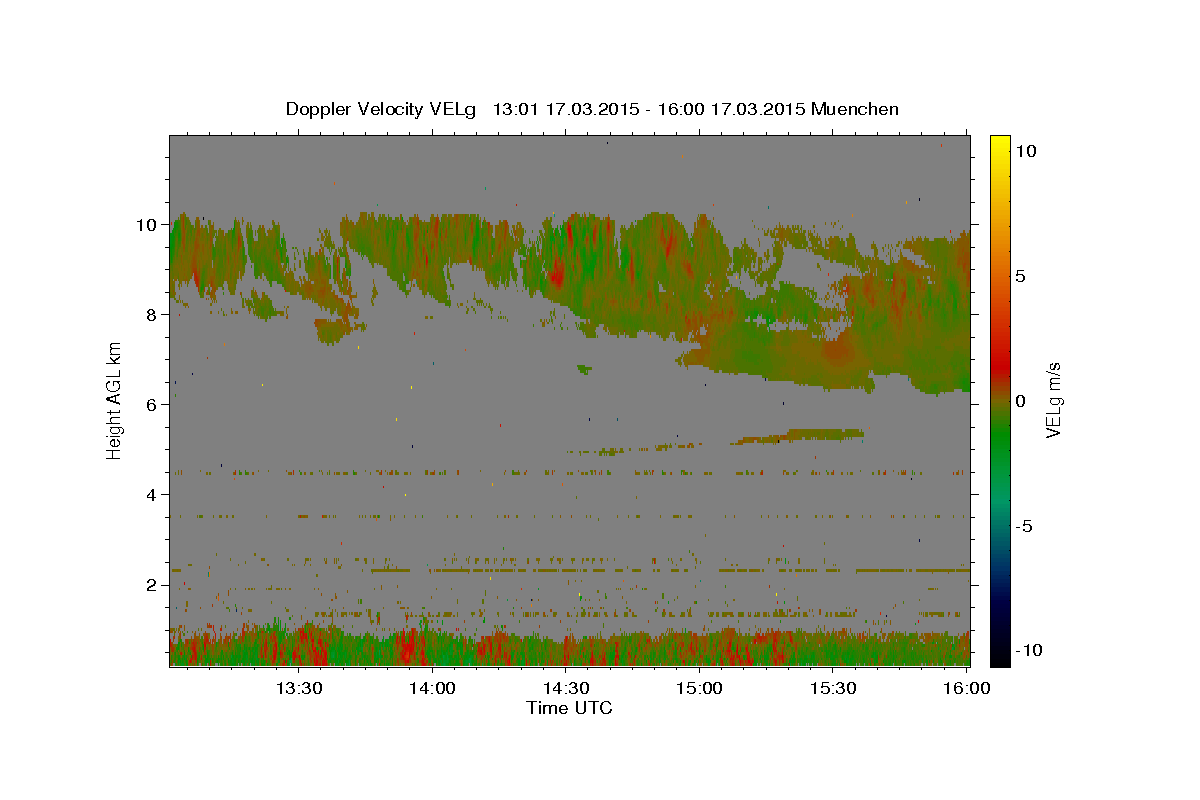
Task: Click the 15:30 time tick label
Action: (x=833, y=688)
